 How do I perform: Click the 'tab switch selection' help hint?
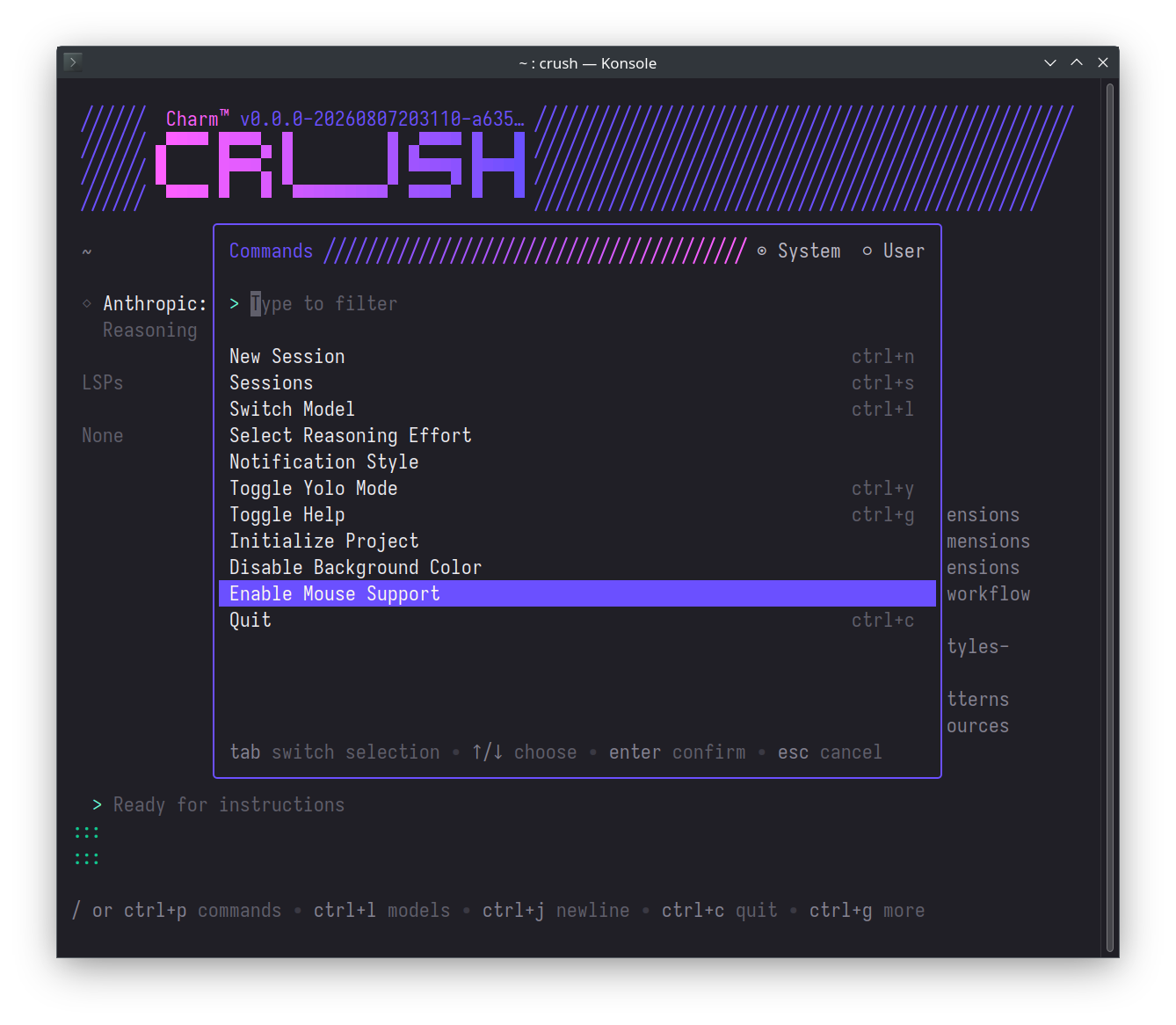tap(334, 752)
